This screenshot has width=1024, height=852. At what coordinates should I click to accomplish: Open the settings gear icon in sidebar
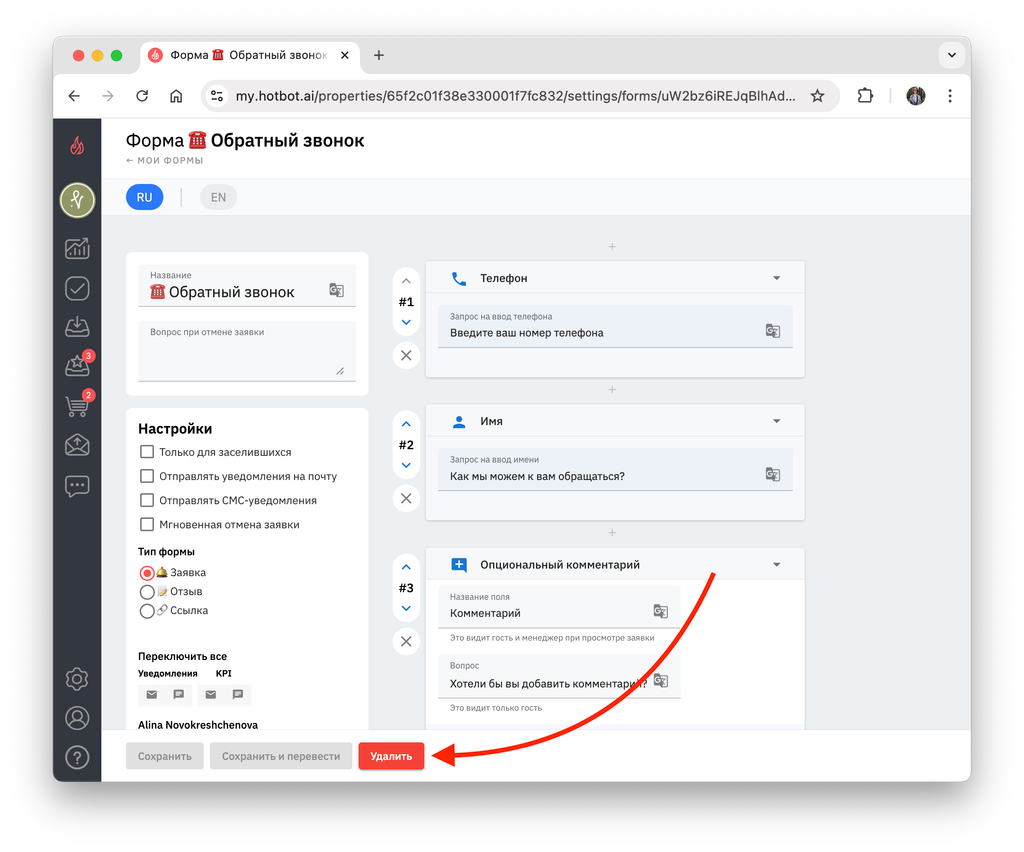point(77,679)
